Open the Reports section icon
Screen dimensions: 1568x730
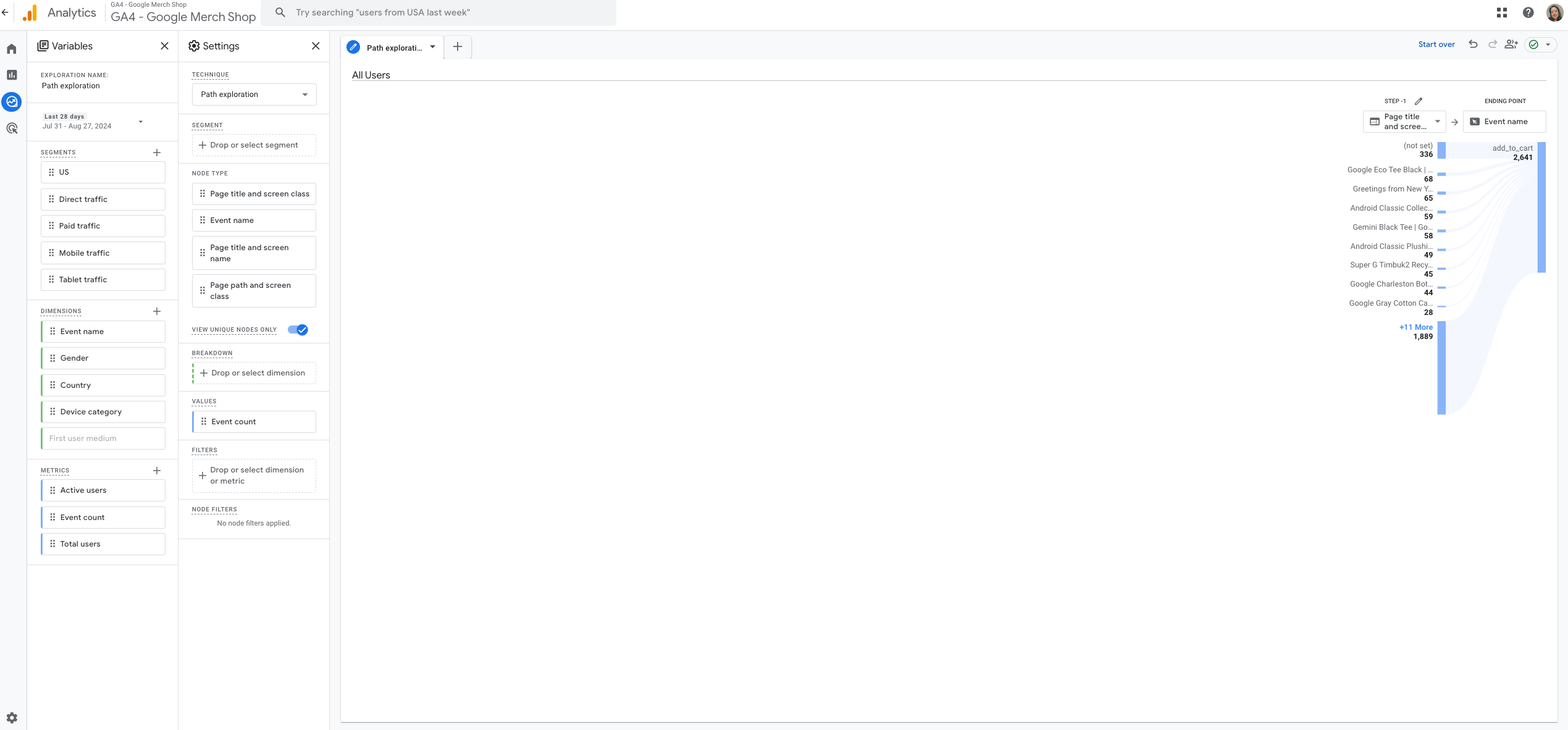[12, 75]
